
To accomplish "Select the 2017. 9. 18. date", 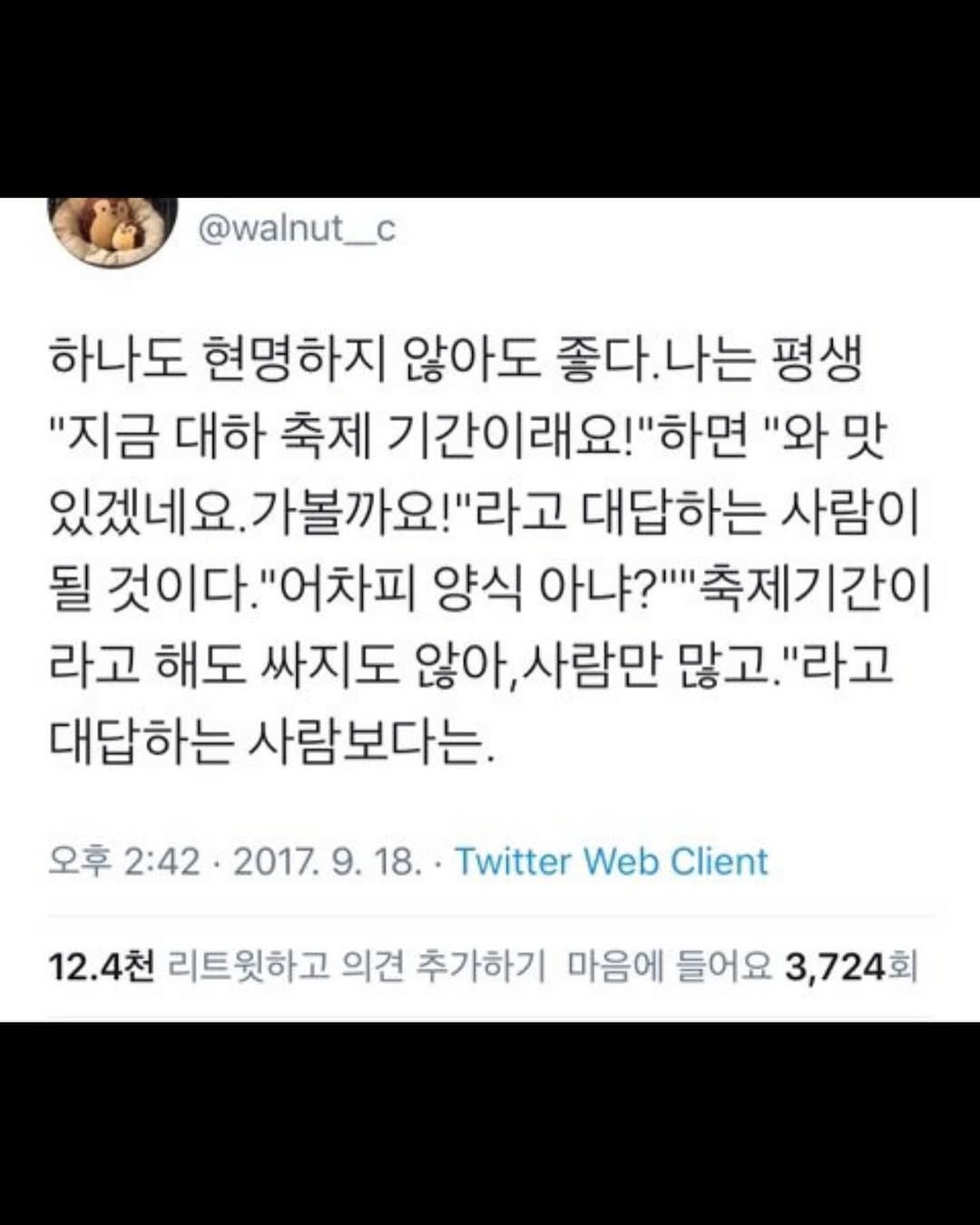I will click(328, 860).
